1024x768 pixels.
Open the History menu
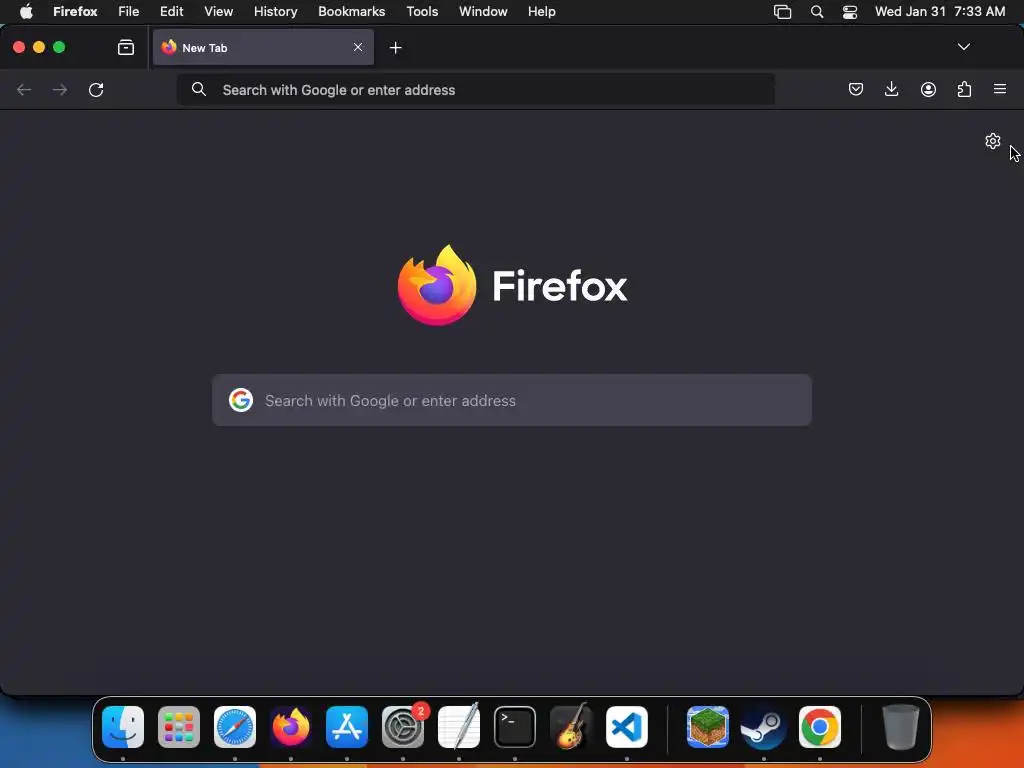point(276,11)
